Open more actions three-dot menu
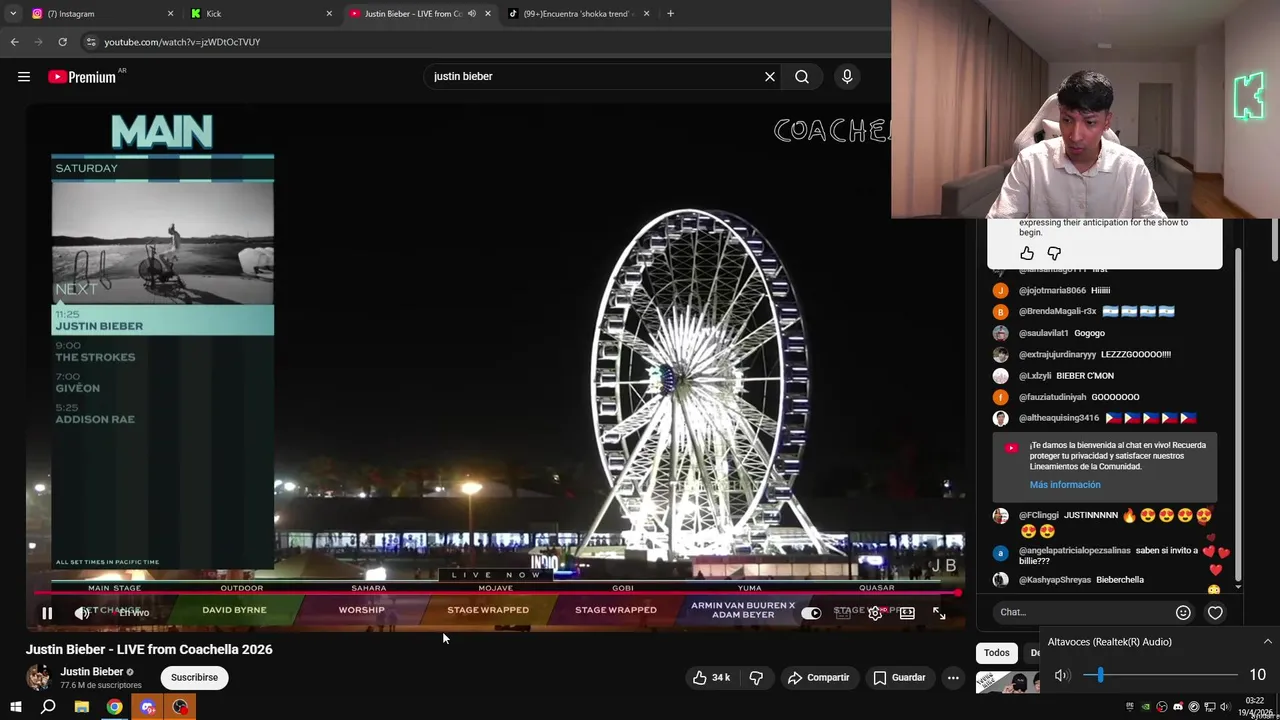 pos(953,677)
